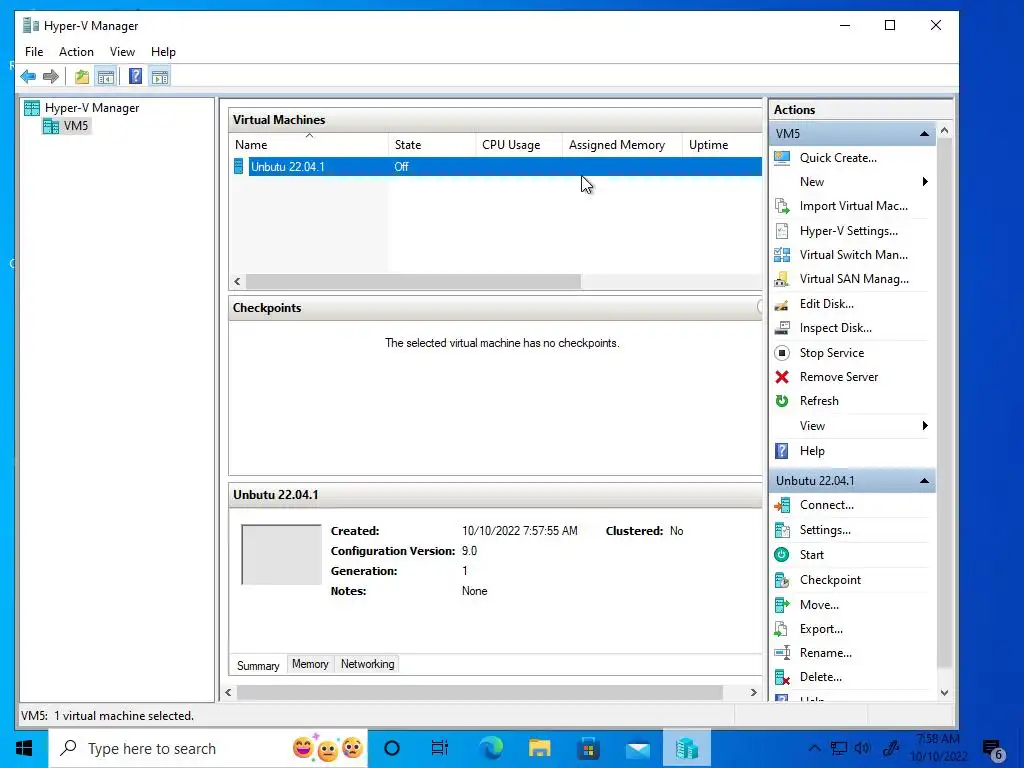Click the green Refresh icon
Viewport: 1024px width, 768px height.
782,401
